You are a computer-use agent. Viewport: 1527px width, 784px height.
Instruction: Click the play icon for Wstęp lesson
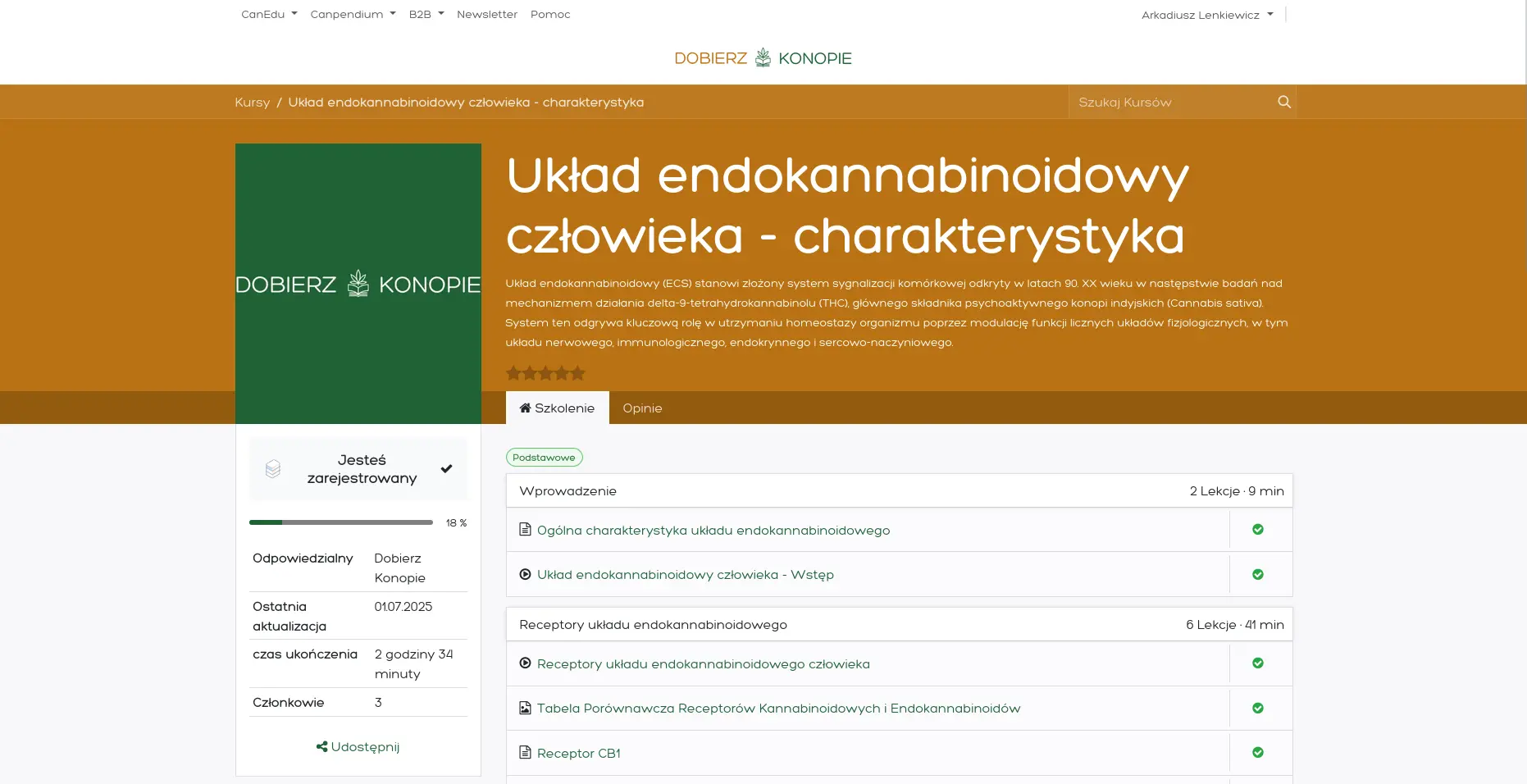(525, 575)
